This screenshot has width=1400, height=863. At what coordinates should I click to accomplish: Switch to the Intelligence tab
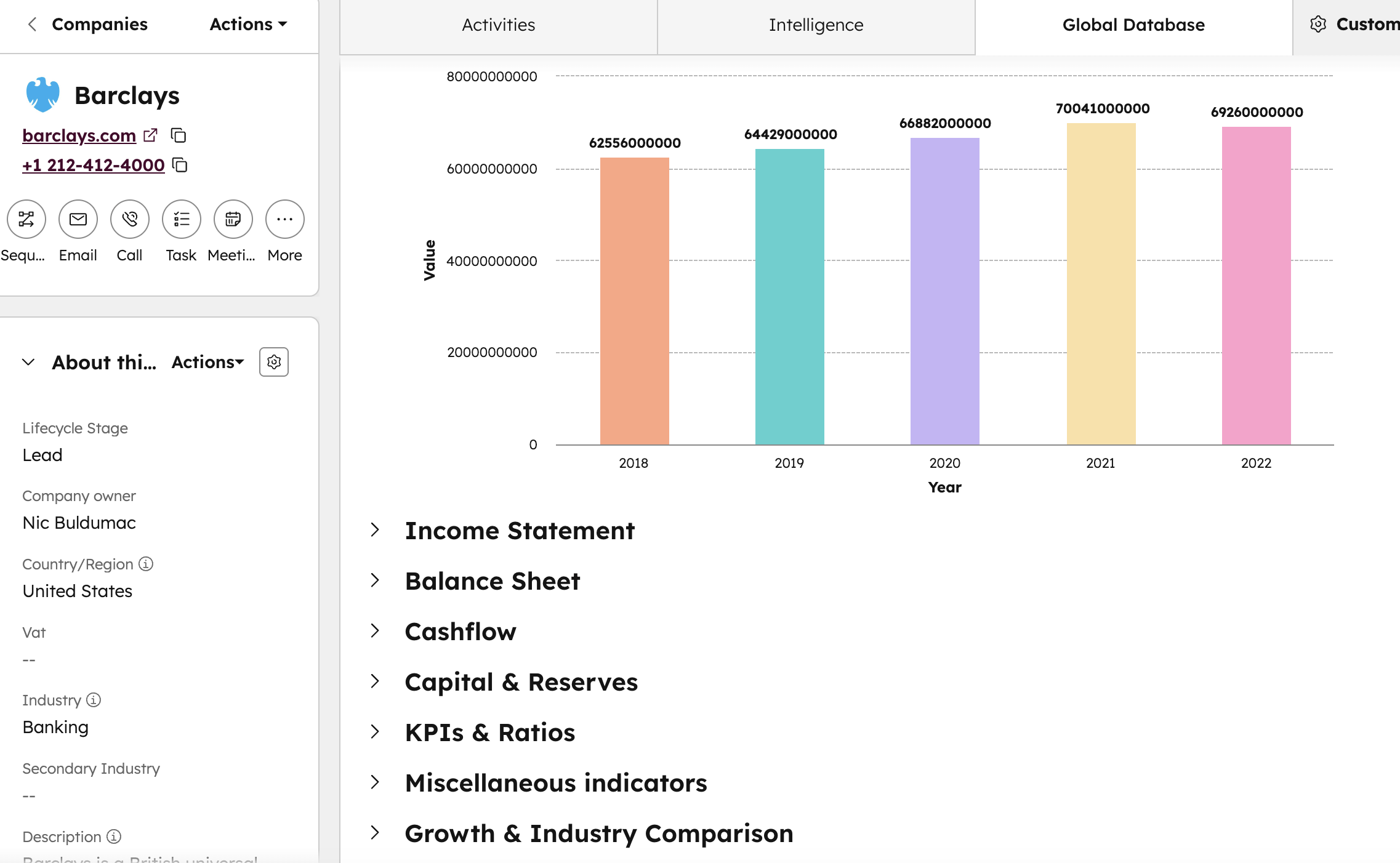pos(816,25)
